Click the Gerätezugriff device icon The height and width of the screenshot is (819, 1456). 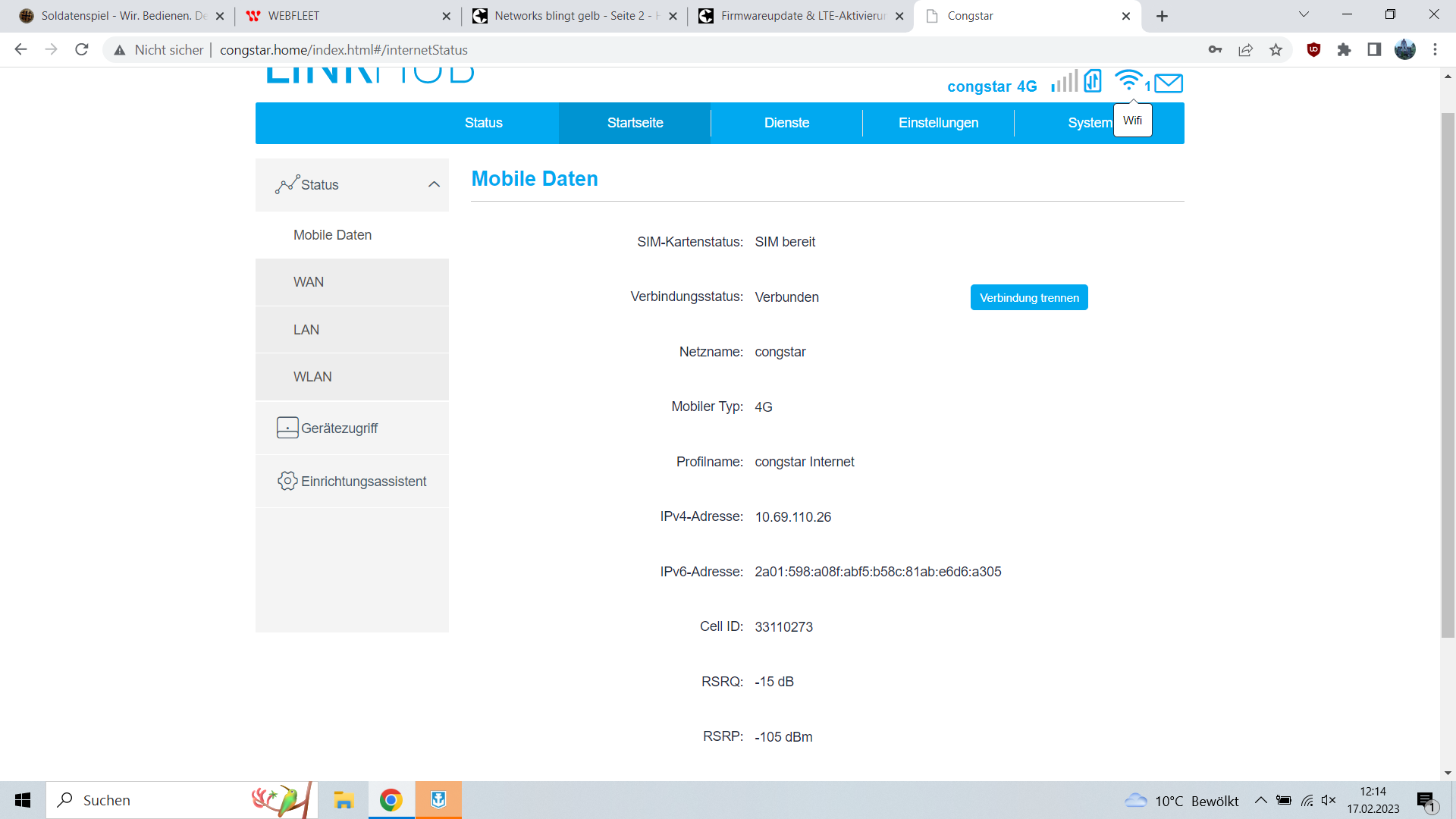click(x=287, y=428)
